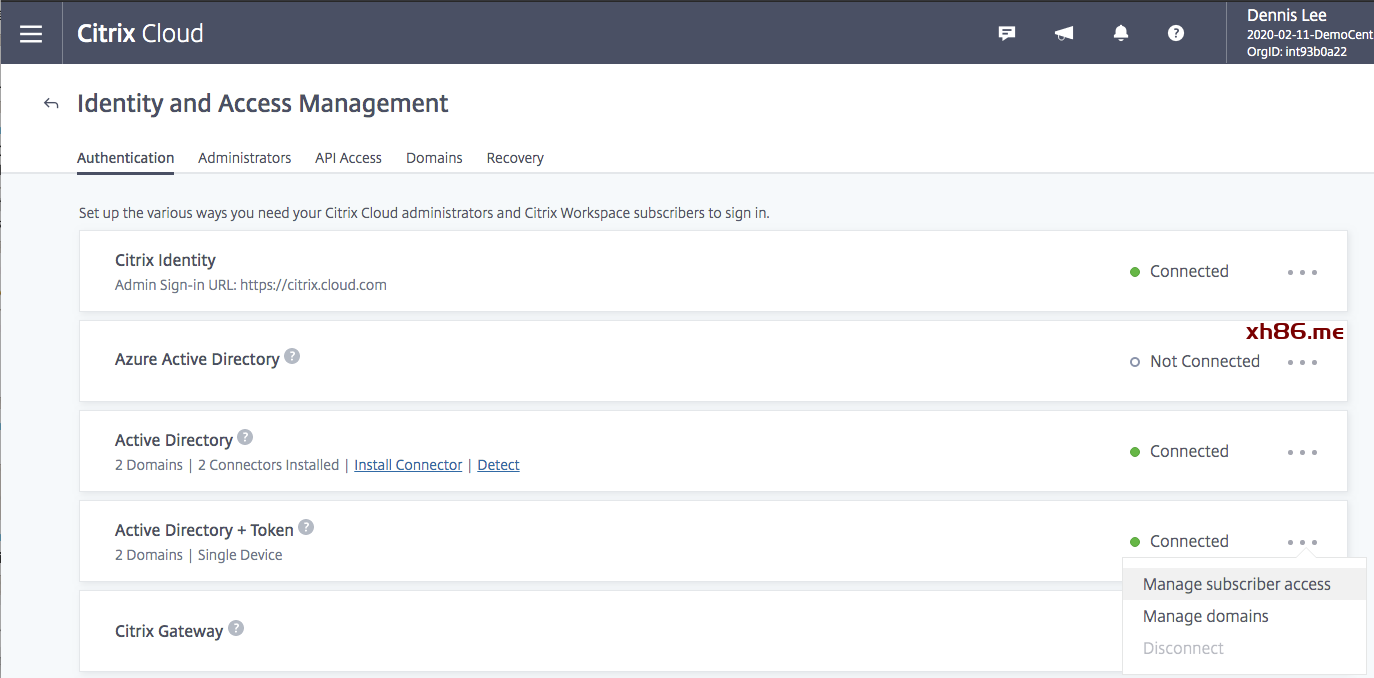Click the '2 Connectors Installed' text

[269, 465]
